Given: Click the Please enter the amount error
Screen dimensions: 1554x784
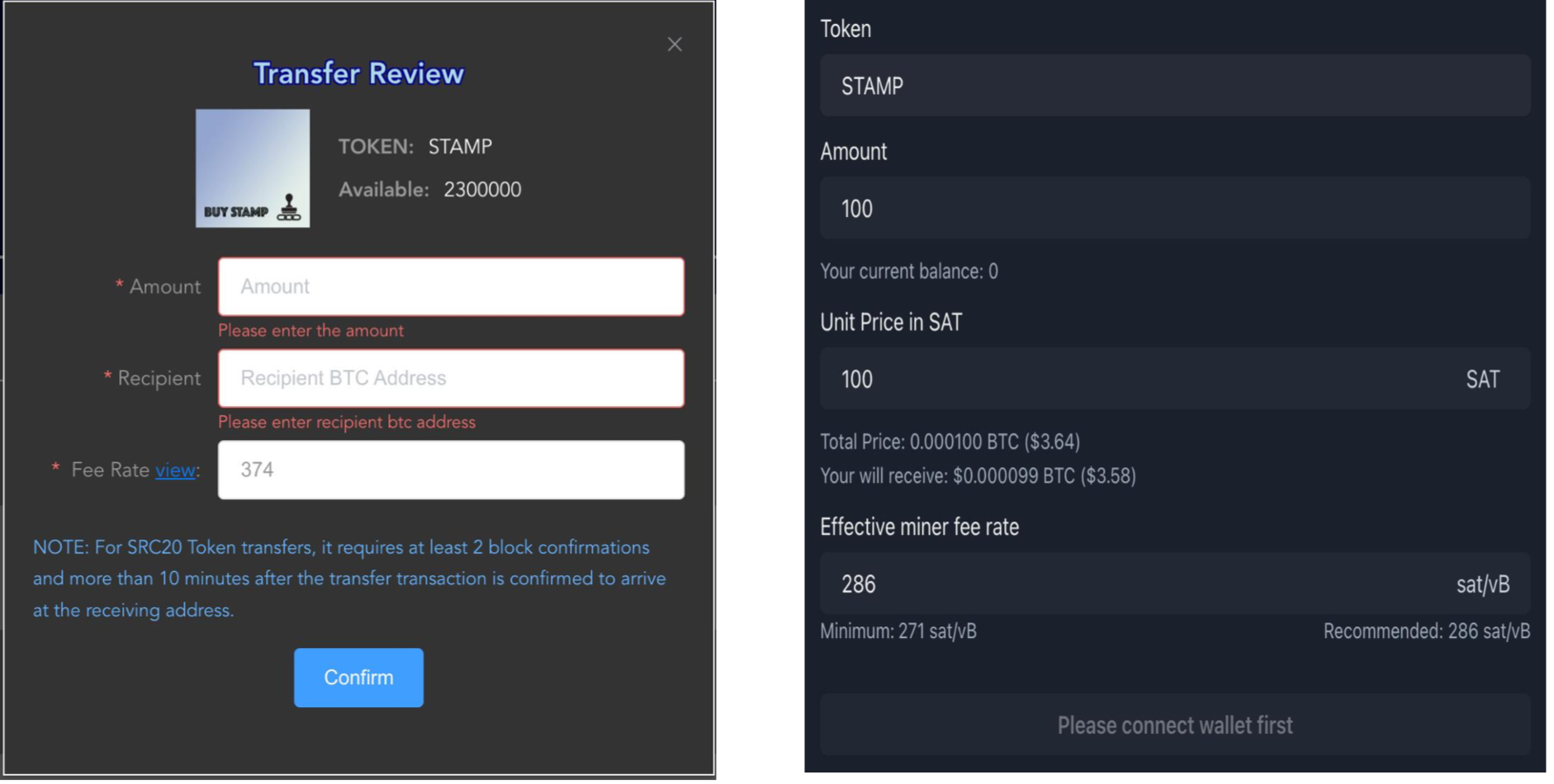Looking at the screenshot, I should click(x=310, y=331).
